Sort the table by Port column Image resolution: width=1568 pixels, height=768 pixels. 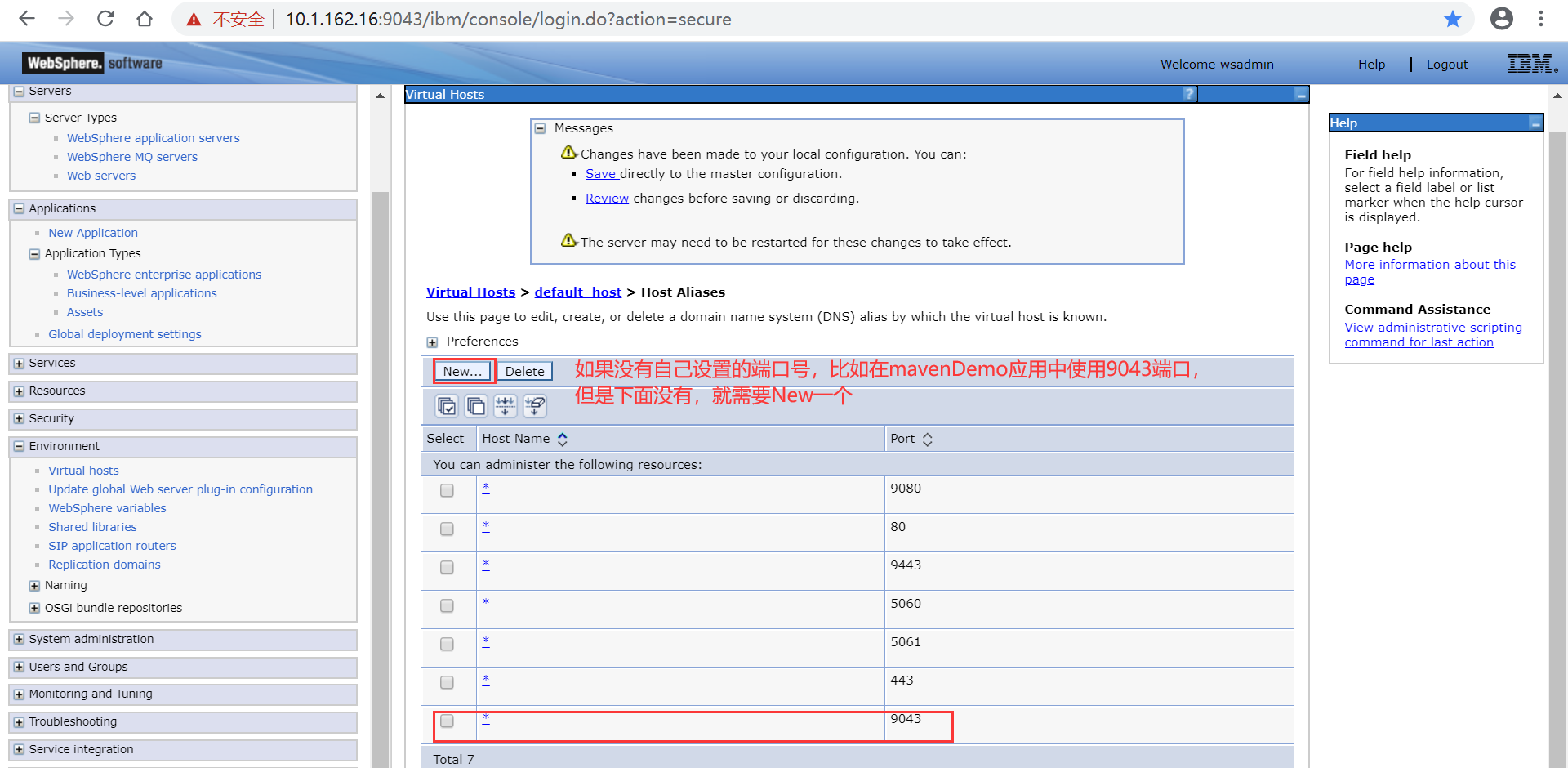pyautogui.click(x=927, y=439)
